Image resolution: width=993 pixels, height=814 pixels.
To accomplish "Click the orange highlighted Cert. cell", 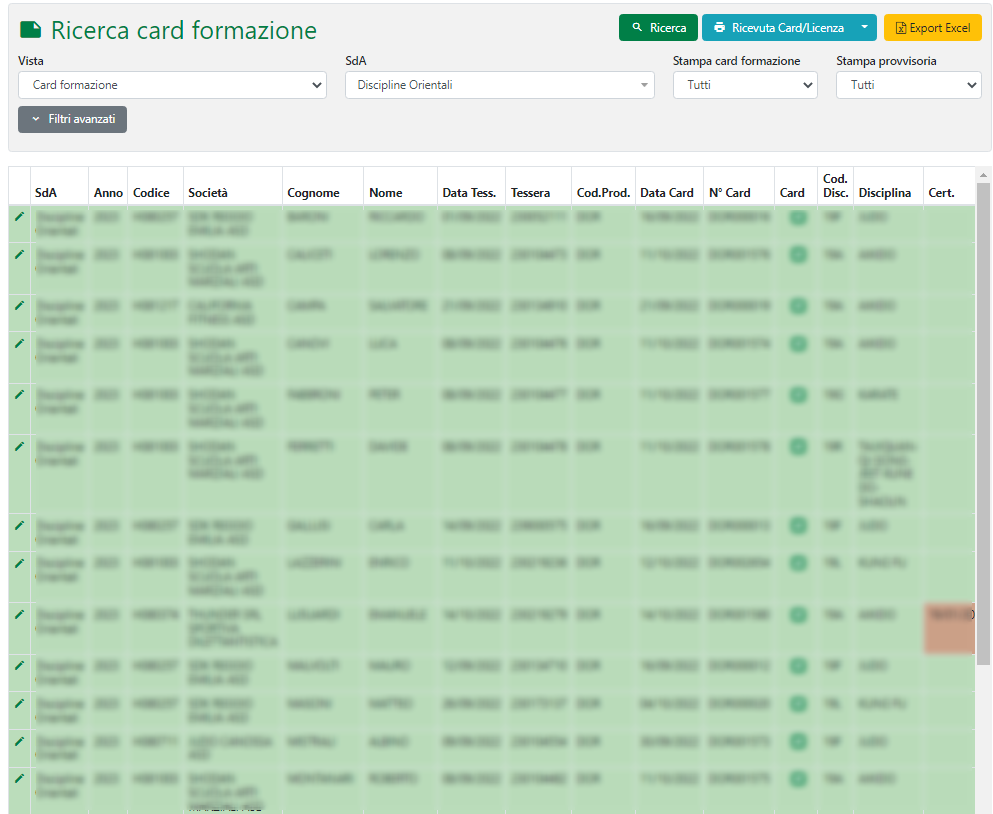I will (x=949, y=628).
